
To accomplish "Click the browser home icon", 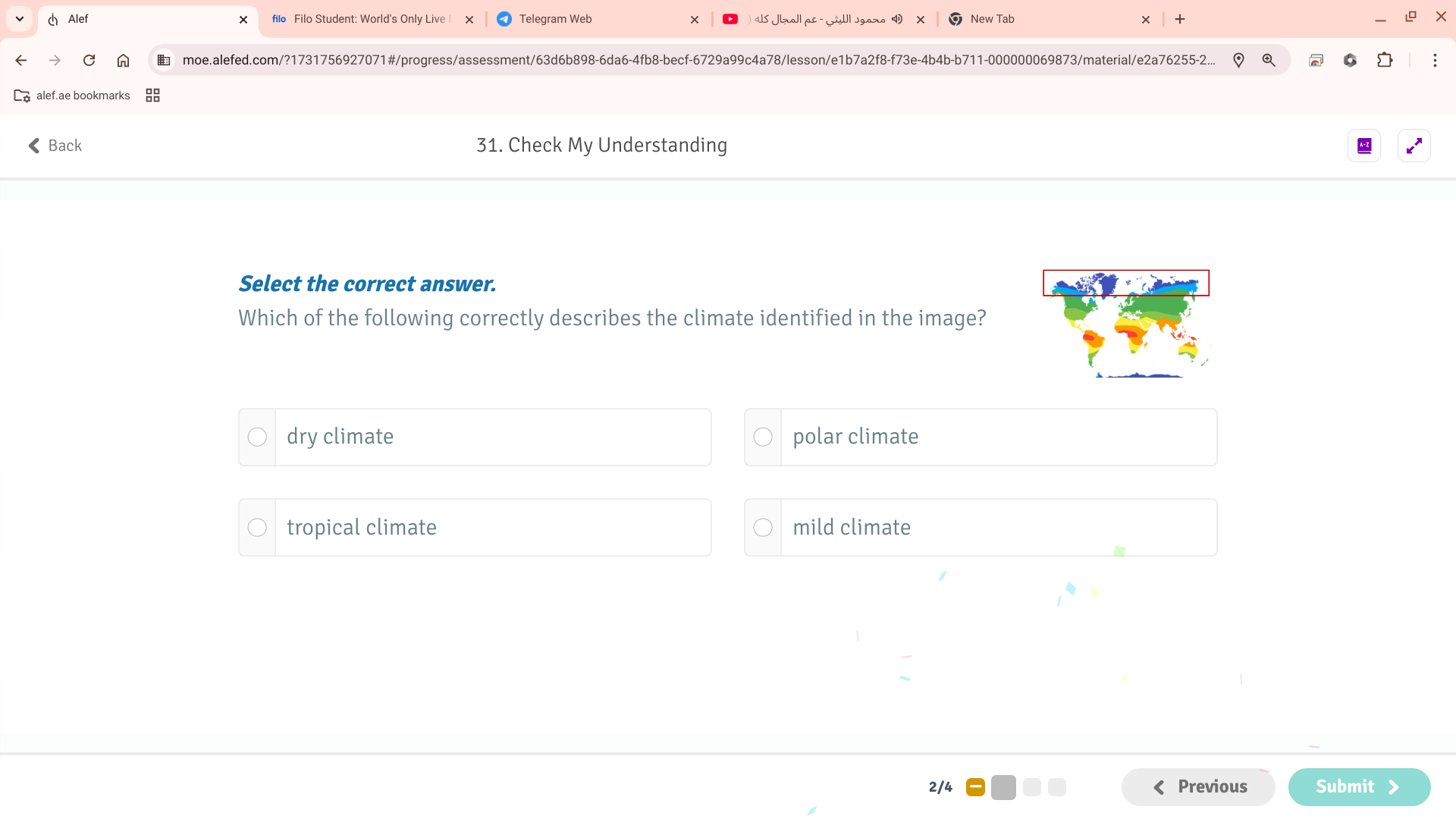I will pos(123,60).
